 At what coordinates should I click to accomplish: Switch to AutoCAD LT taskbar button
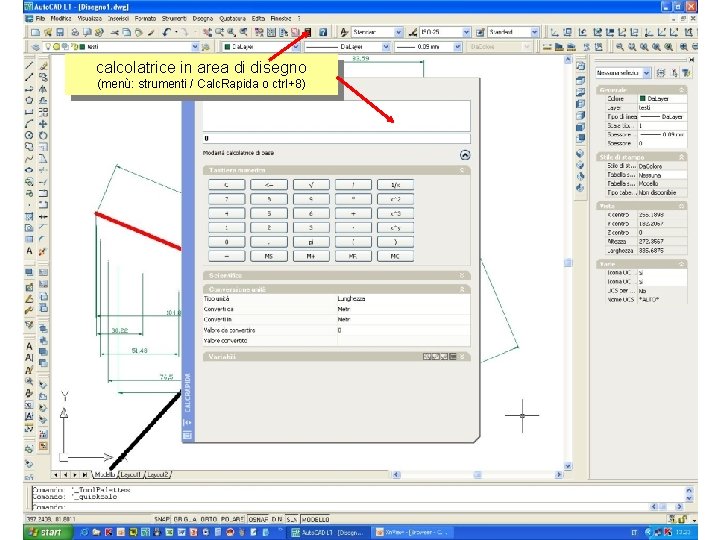pyautogui.click(x=327, y=533)
